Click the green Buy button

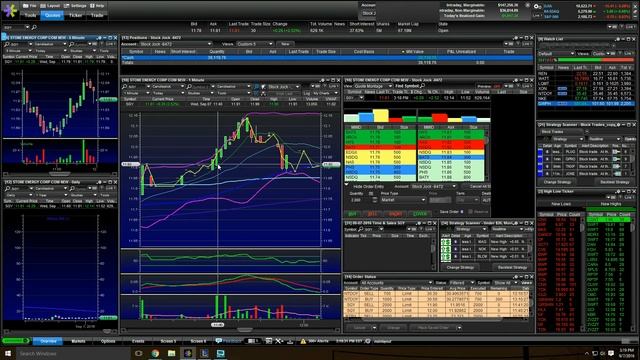[352, 213]
